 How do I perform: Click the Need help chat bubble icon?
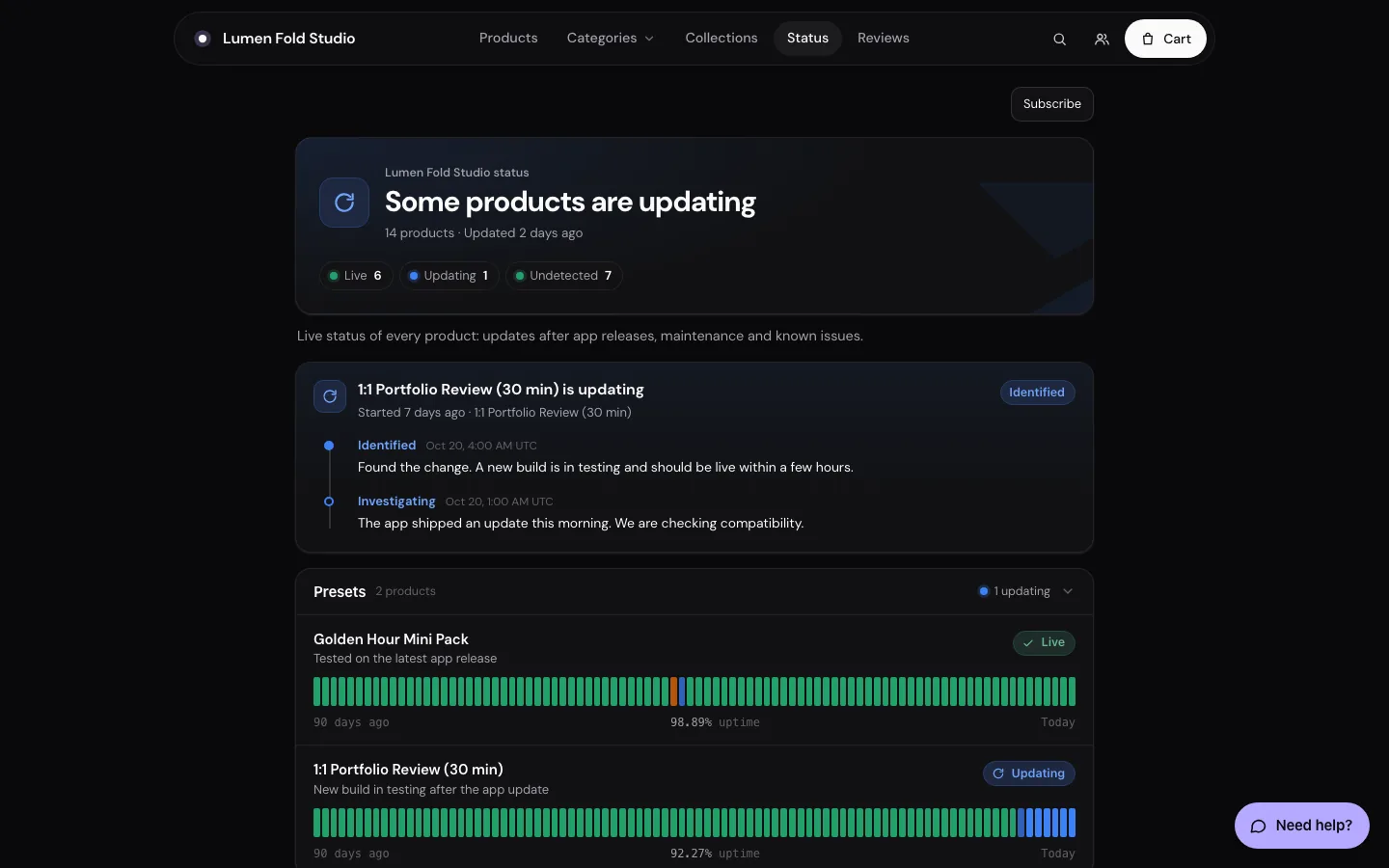(x=1258, y=826)
